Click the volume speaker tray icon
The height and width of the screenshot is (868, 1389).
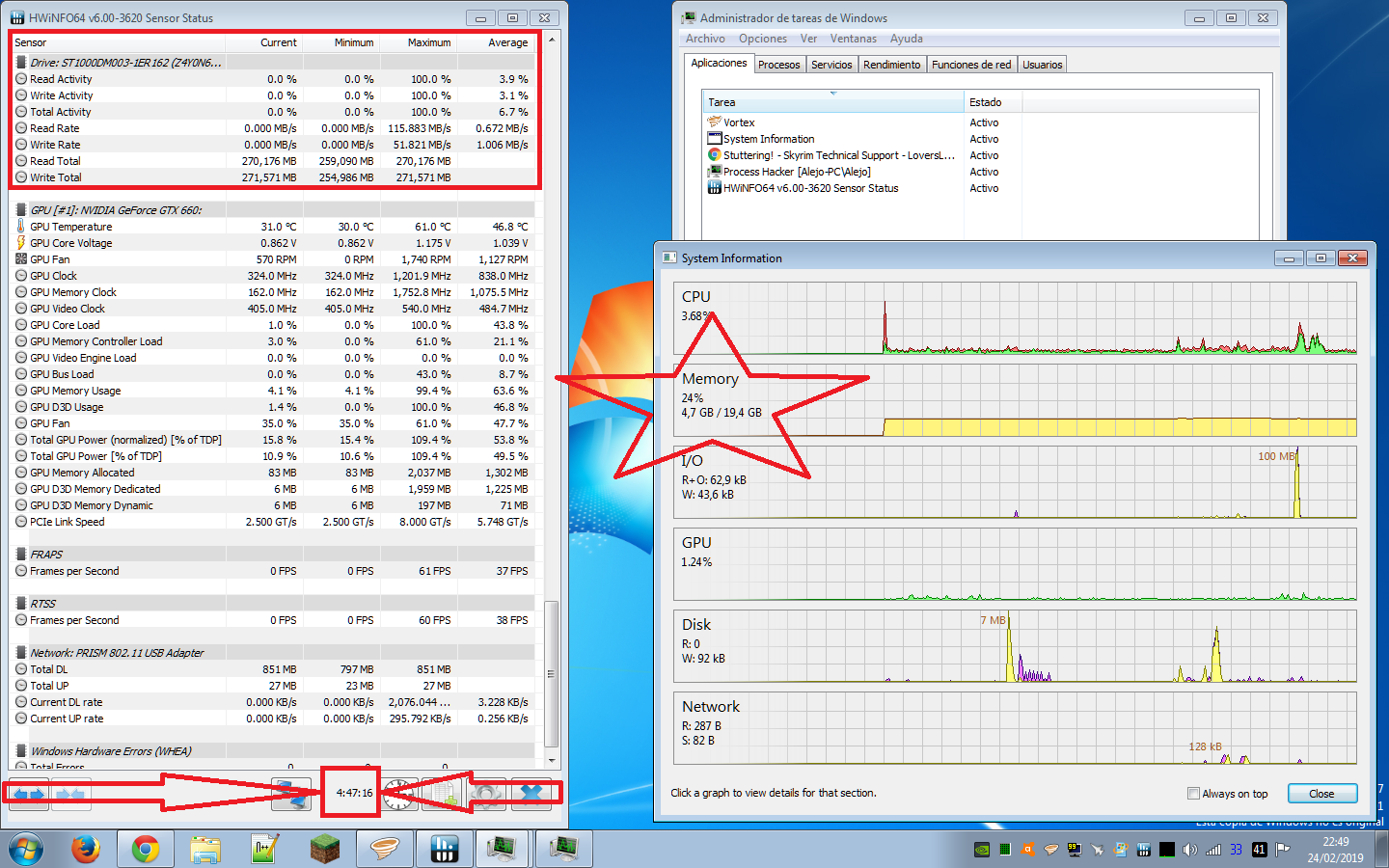[1190, 850]
